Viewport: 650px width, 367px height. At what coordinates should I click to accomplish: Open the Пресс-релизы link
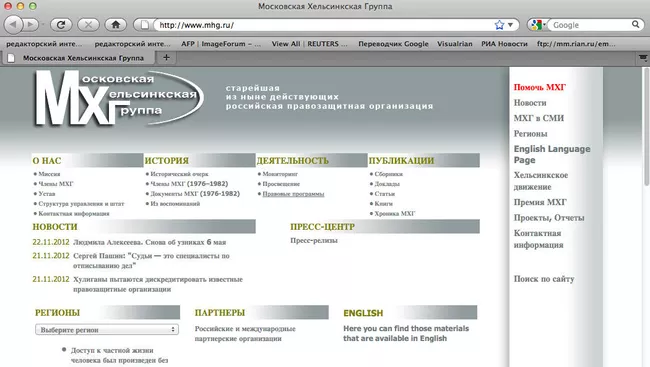(x=314, y=240)
